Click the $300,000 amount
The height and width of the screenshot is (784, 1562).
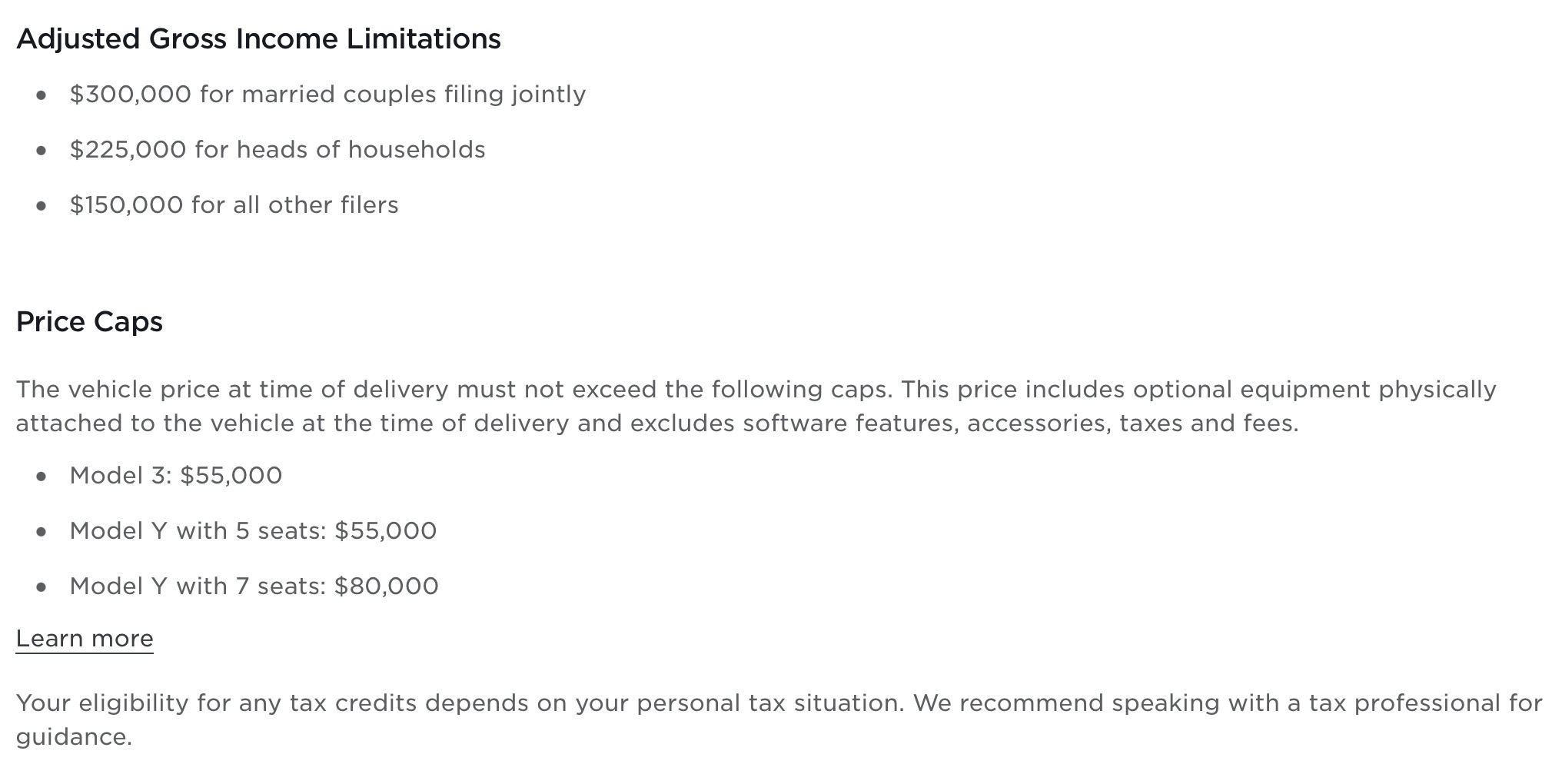point(131,94)
